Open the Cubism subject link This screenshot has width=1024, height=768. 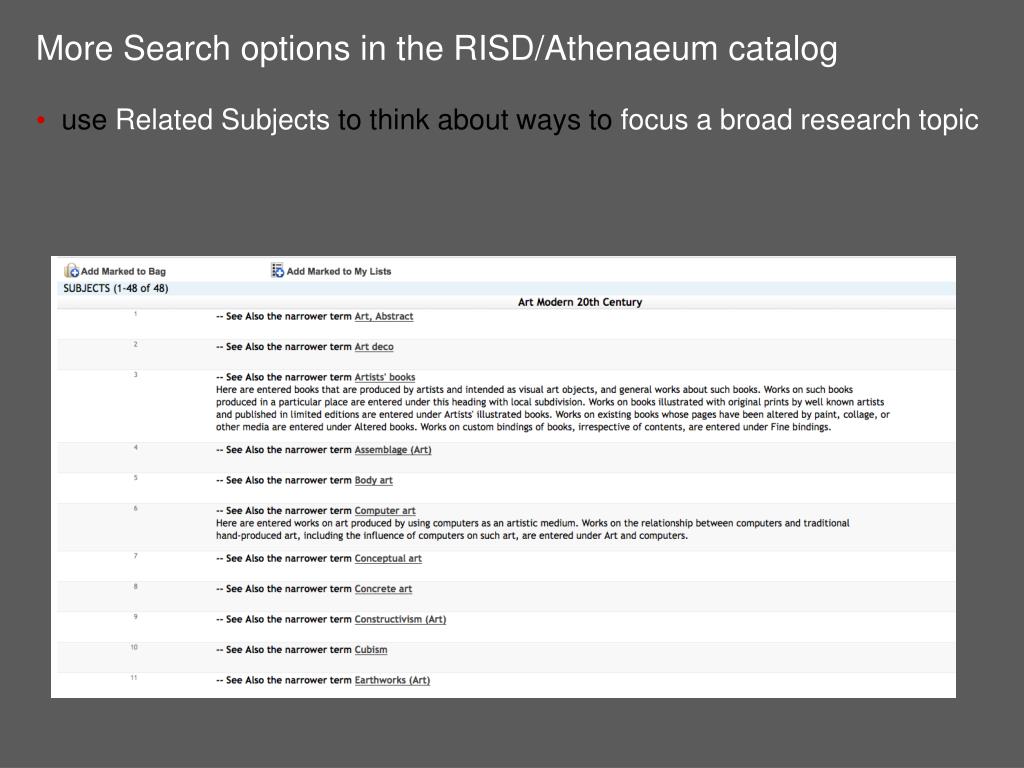coord(371,650)
